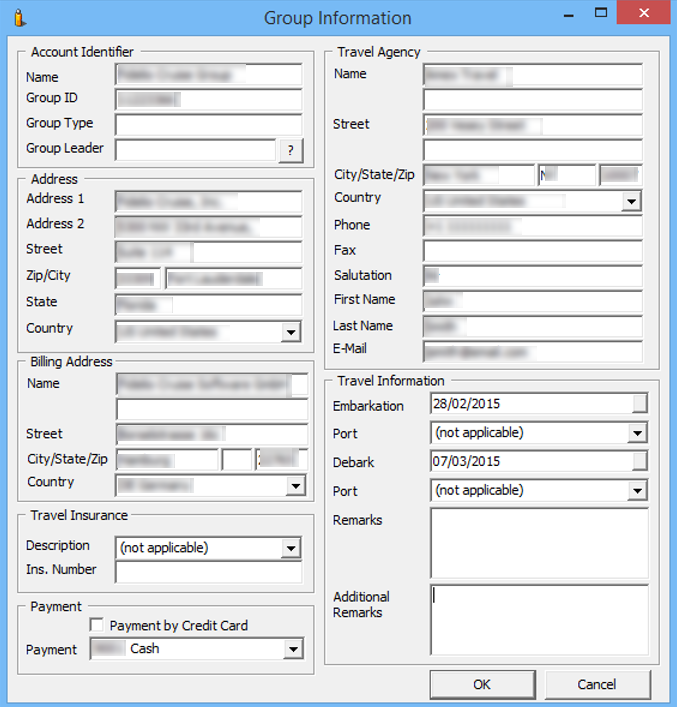Click the Address 2 field

tap(209, 227)
